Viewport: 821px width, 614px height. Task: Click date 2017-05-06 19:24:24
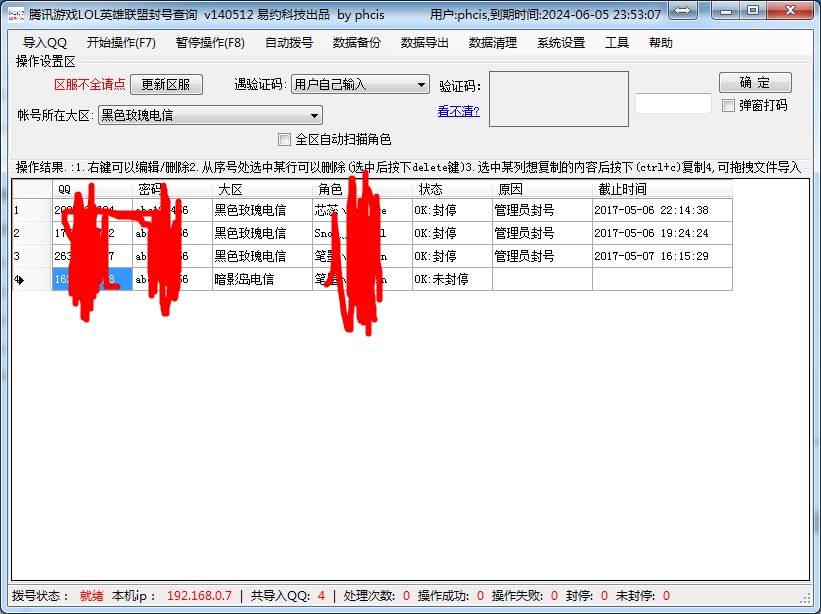tap(662, 233)
